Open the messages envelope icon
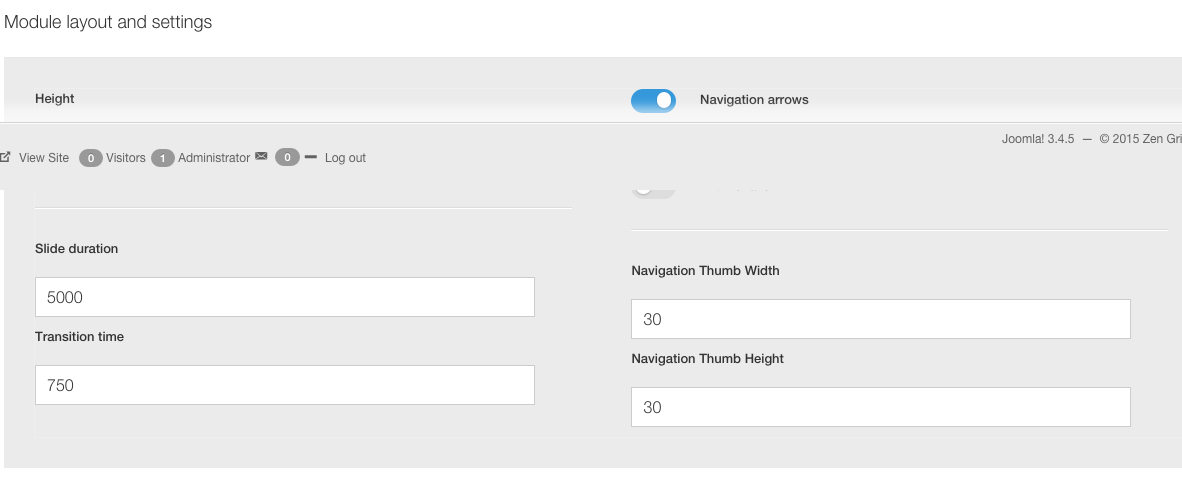The width and height of the screenshot is (1182, 482). point(261,156)
